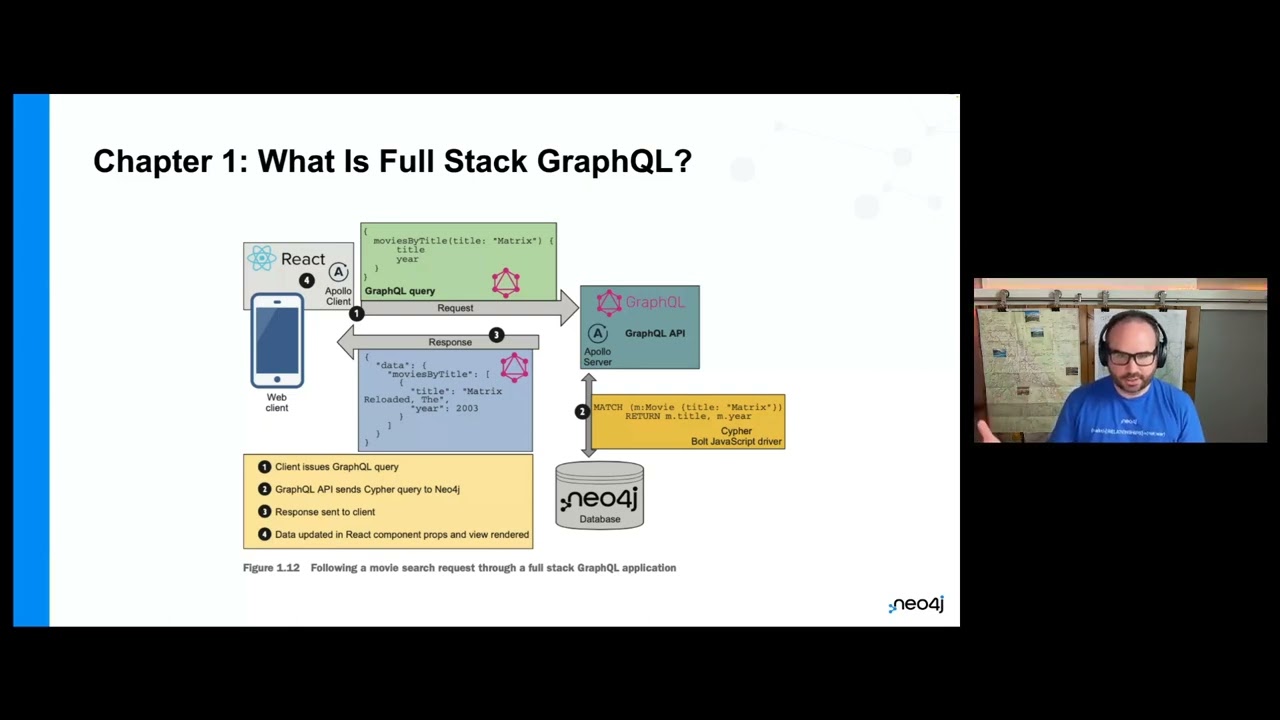This screenshot has height=720, width=1280.
Task: Click the 'Apollo Server' label
Action: 598,357
